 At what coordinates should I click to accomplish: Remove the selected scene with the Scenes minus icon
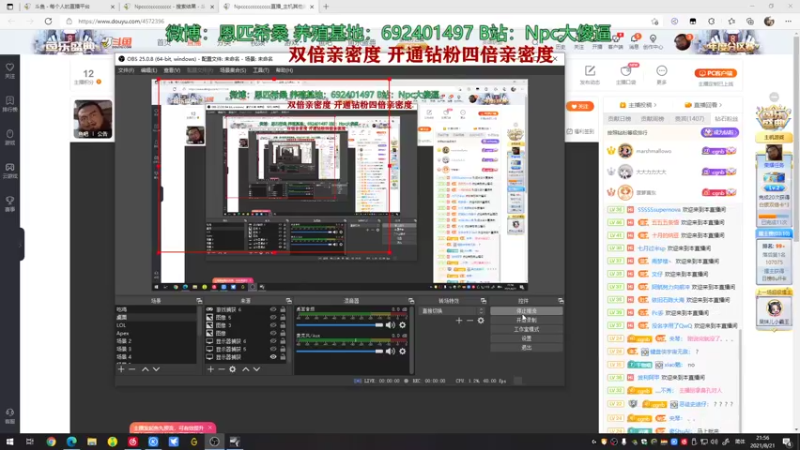(132, 369)
